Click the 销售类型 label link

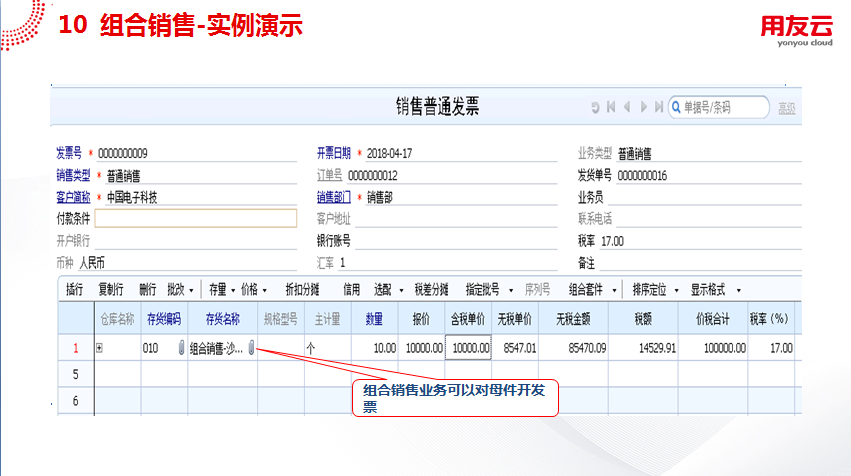[x=73, y=175]
